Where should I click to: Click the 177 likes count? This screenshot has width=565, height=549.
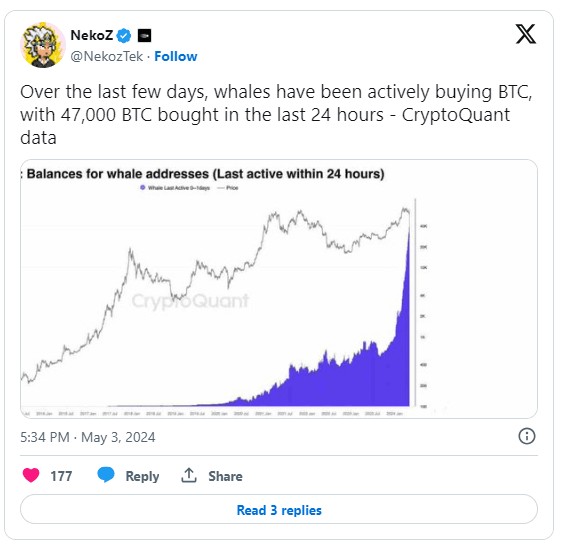pyautogui.click(x=61, y=476)
